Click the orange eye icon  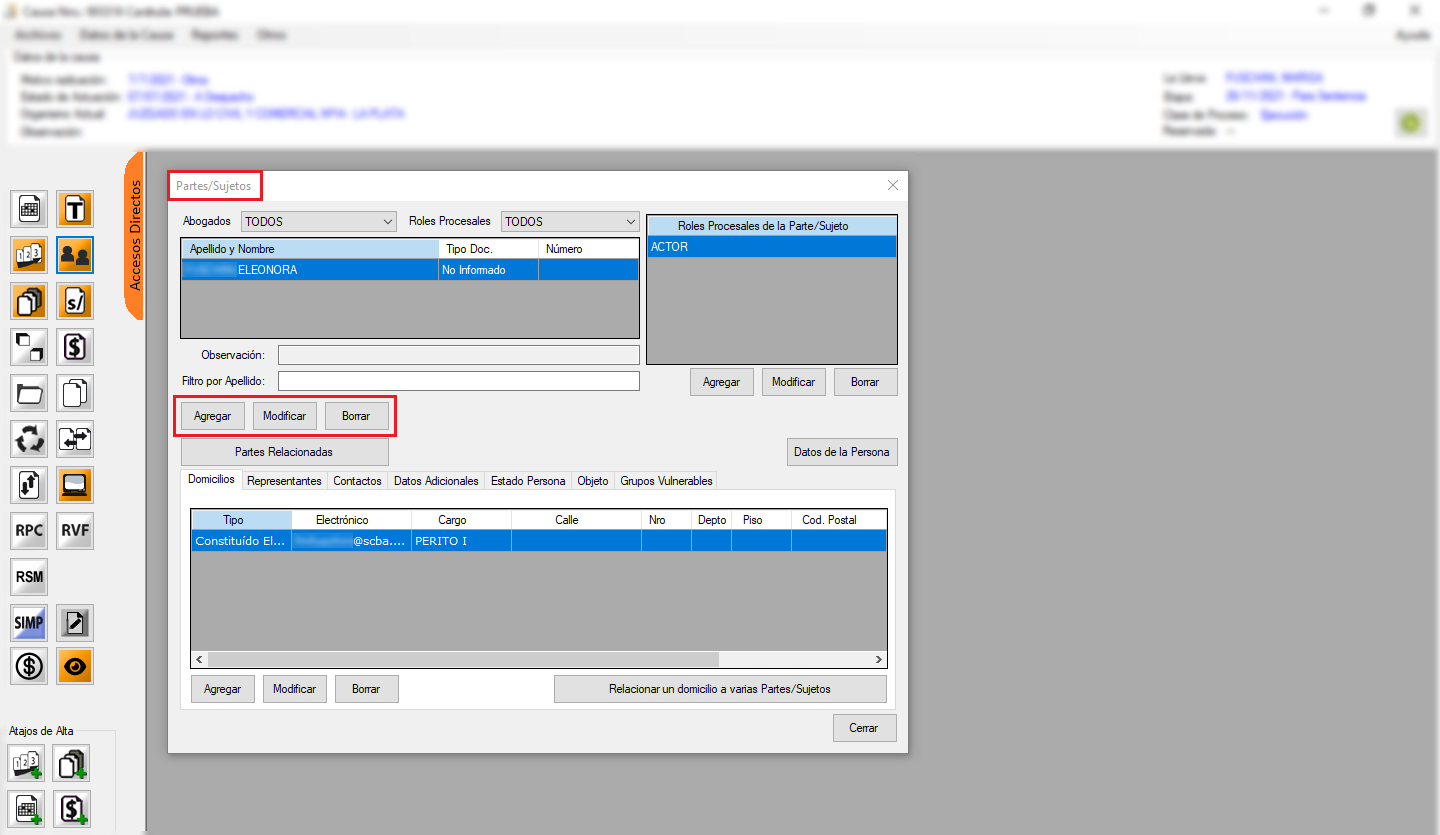coord(75,666)
